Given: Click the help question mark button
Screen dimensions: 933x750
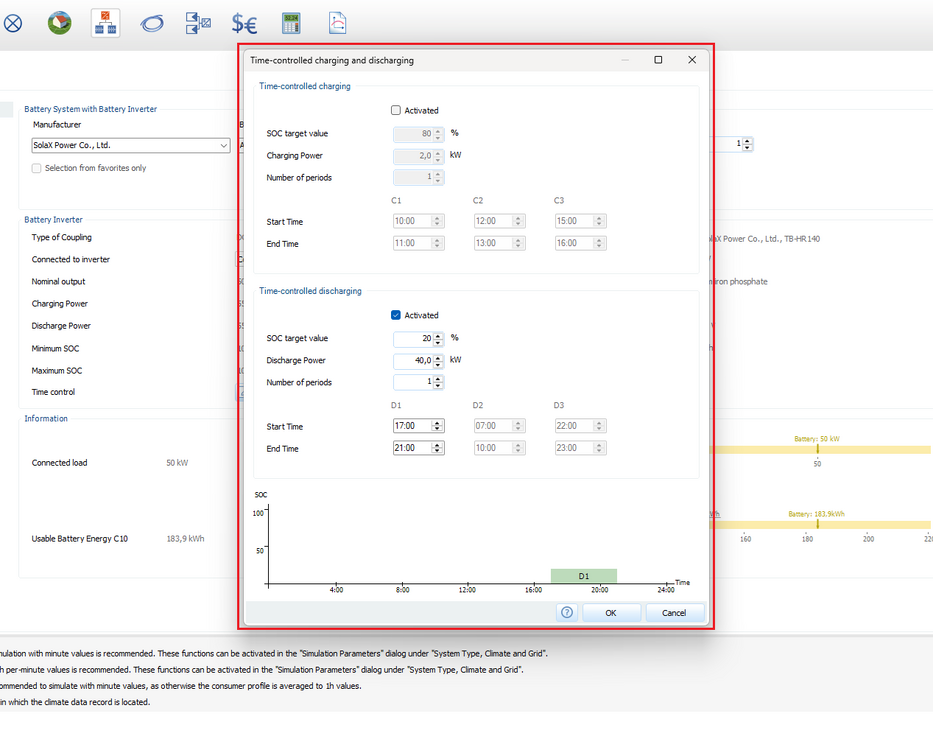Looking at the screenshot, I should [x=567, y=612].
